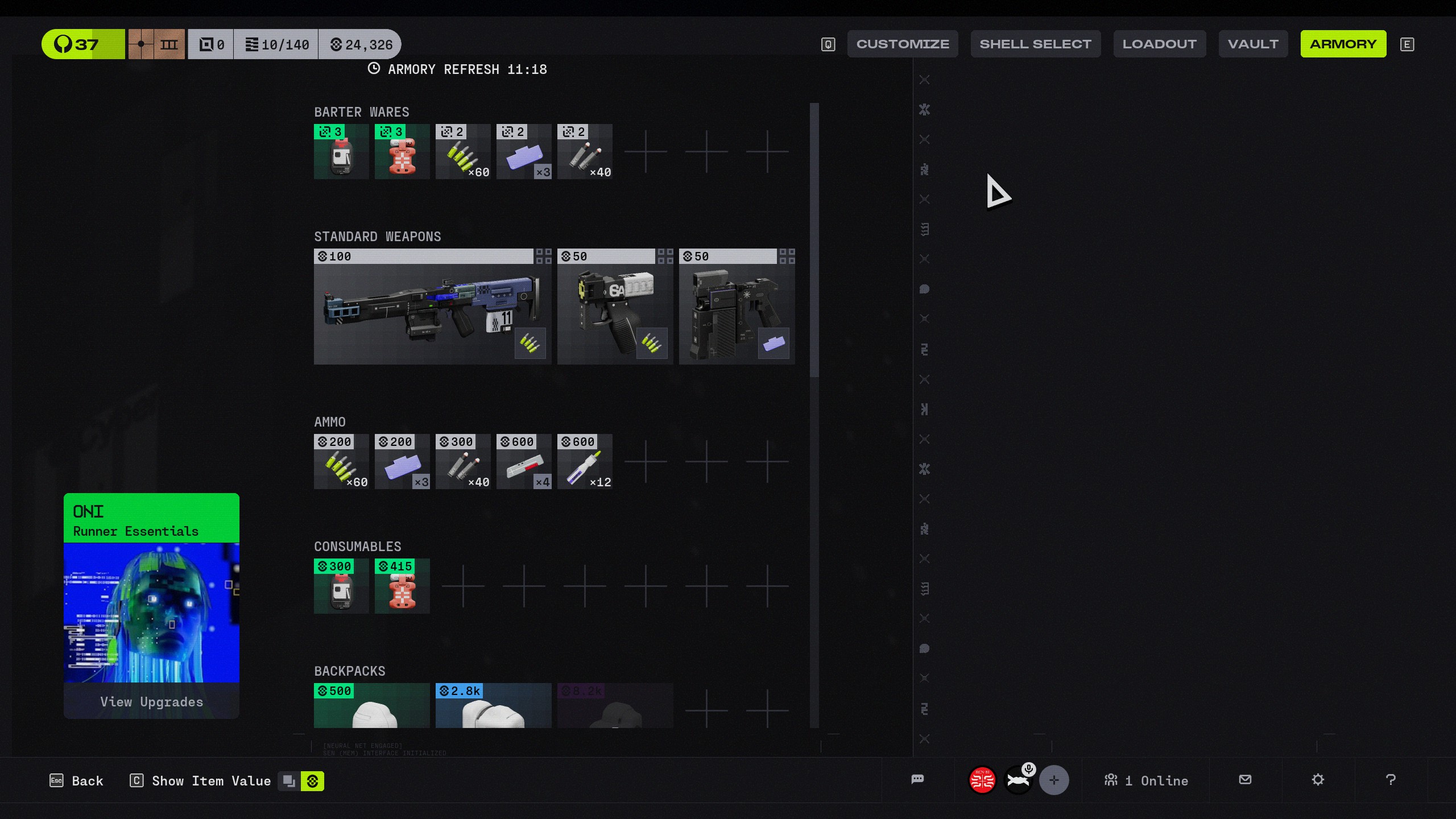Switch to the Vault tab
Image resolution: width=1456 pixels, height=819 pixels.
(1253, 44)
